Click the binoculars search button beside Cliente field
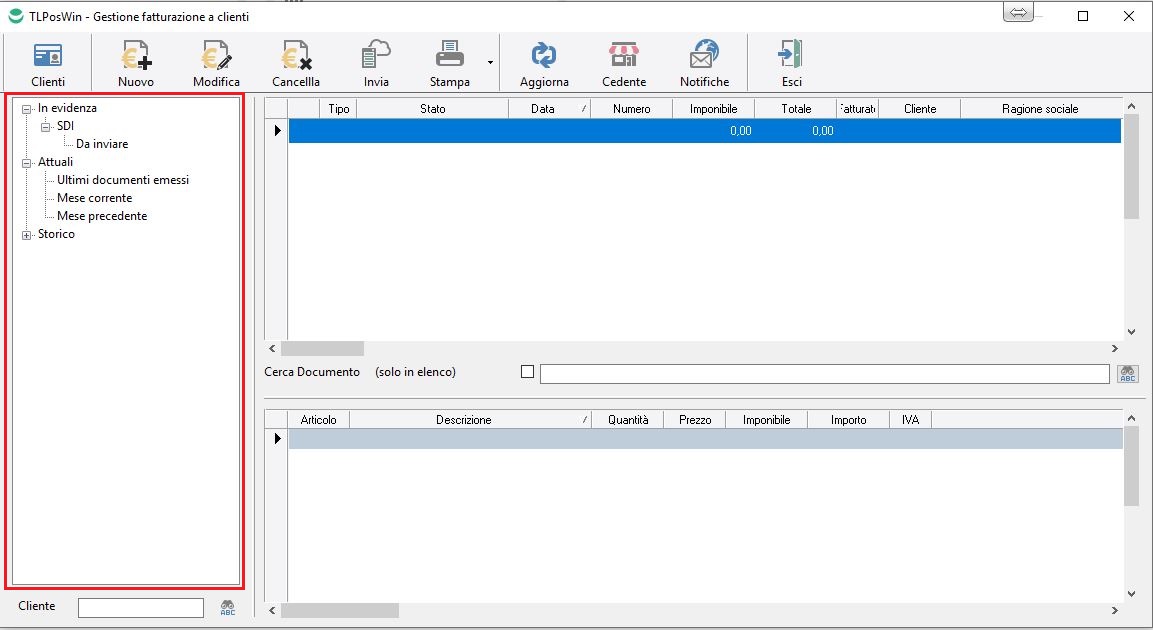The image size is (1153, 630). 228,607
